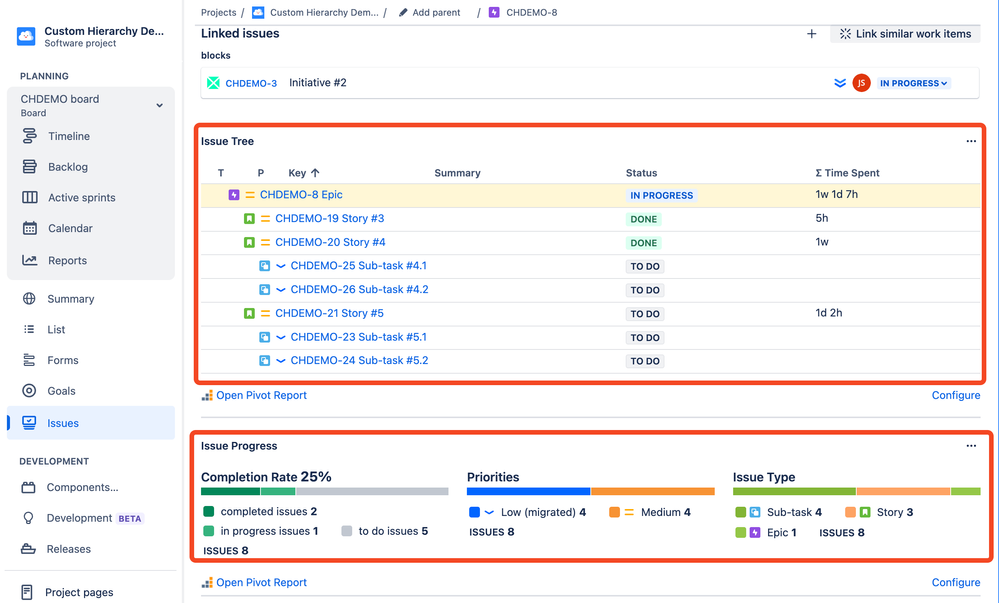Open CHDEMO-21 Story #5
999x603 pixels.
click(329, 313)
